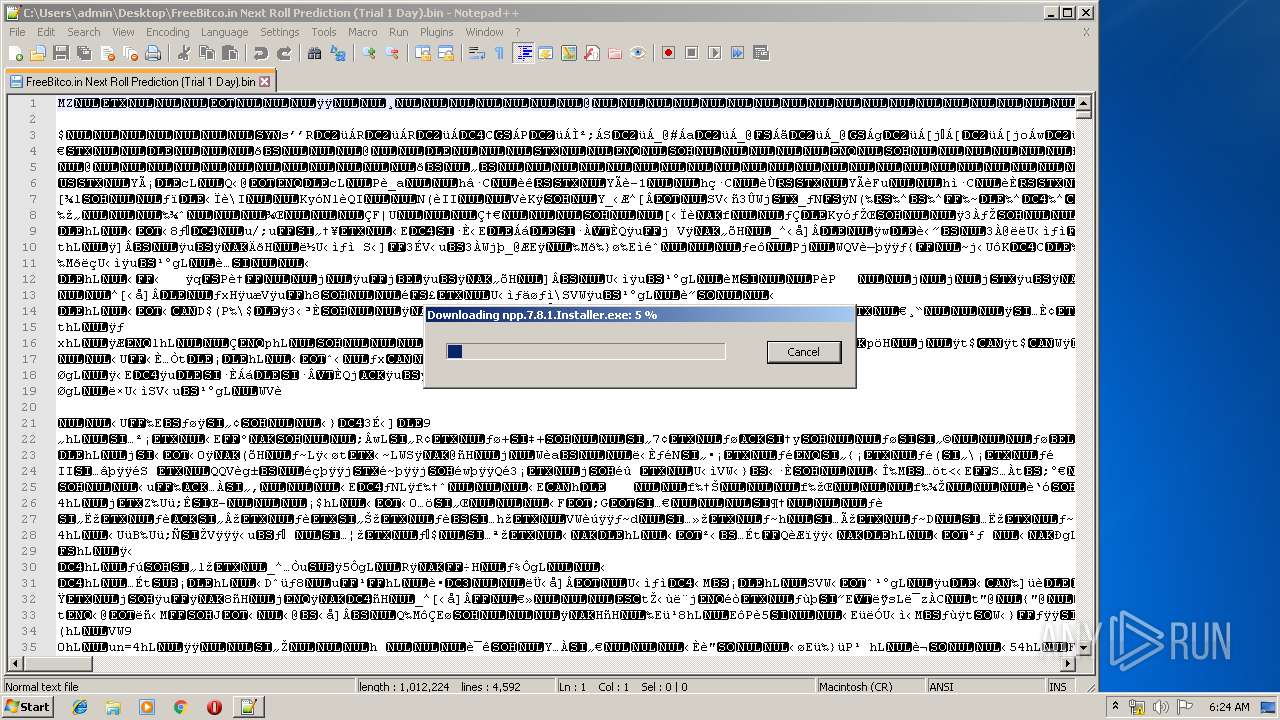Click the download progress bar
The image size is (1280, 720).
point(586,351)
